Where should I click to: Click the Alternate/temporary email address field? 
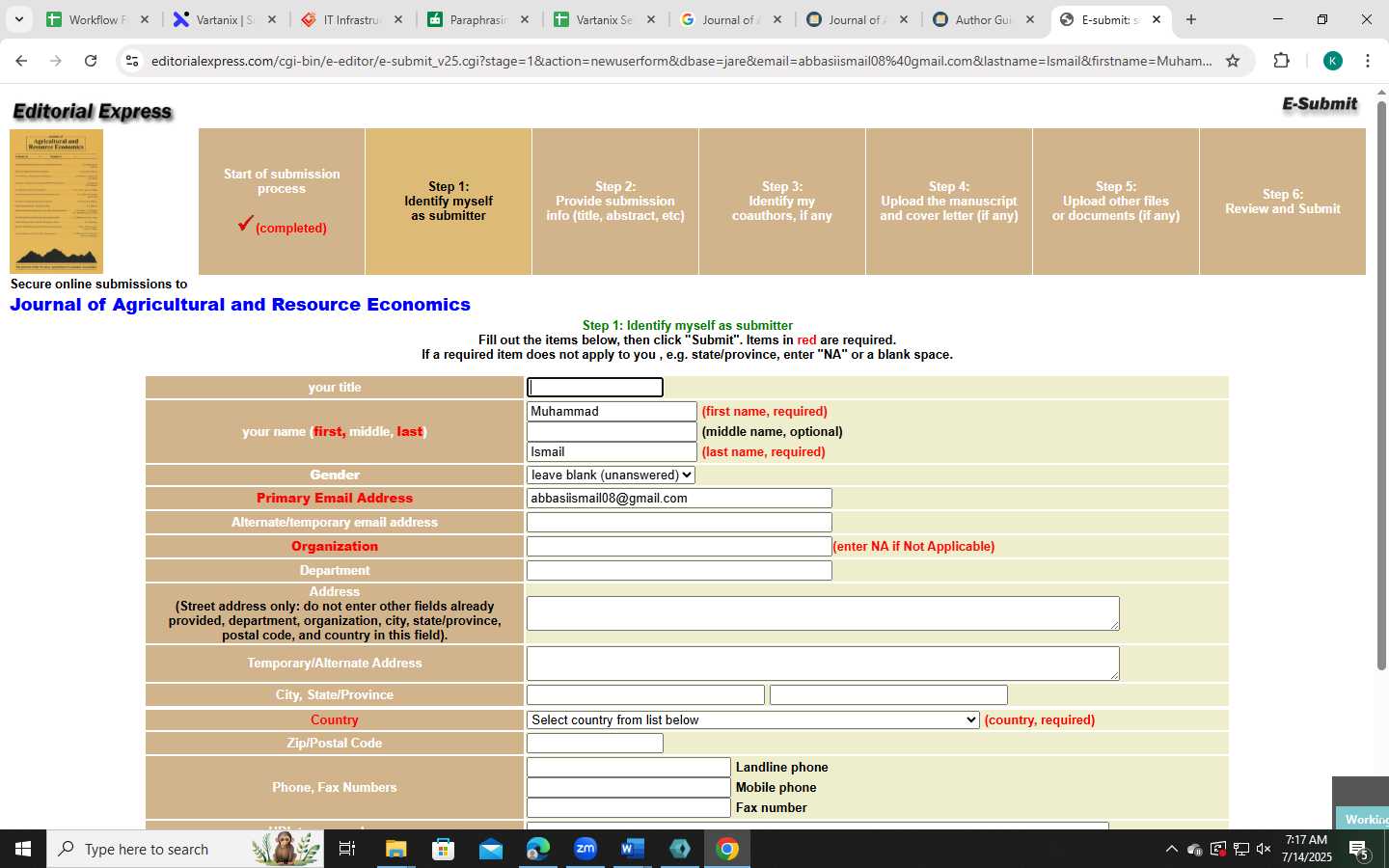point(679,522)
